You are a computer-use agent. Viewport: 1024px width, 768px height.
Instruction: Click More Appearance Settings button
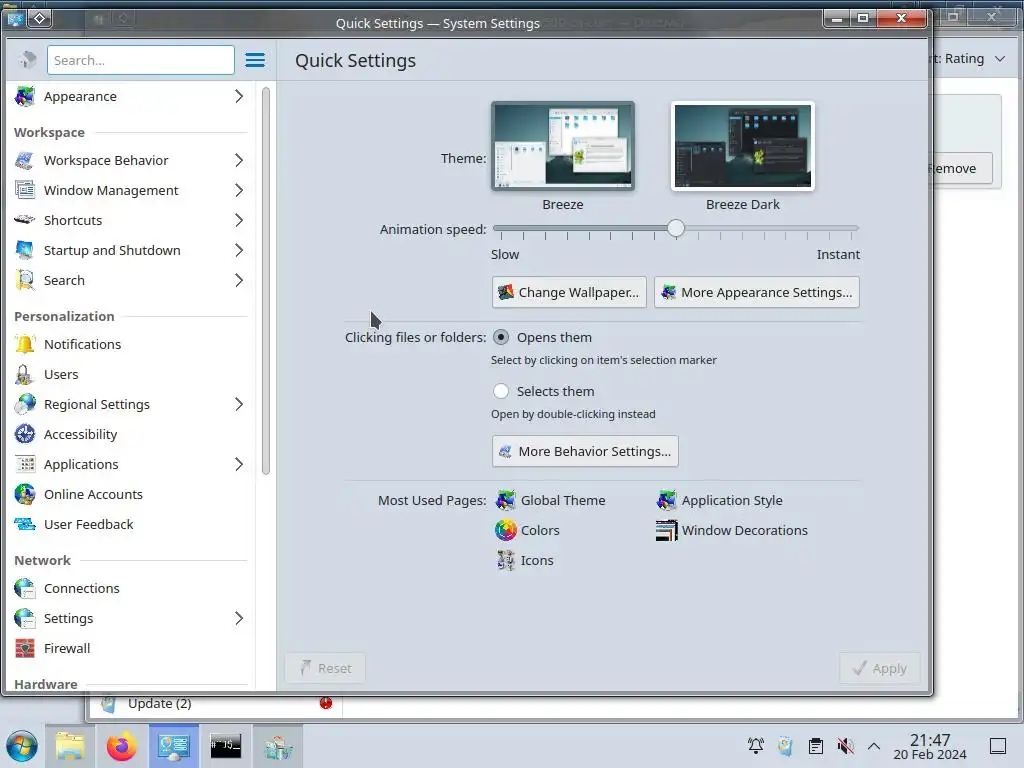point(757,293)
